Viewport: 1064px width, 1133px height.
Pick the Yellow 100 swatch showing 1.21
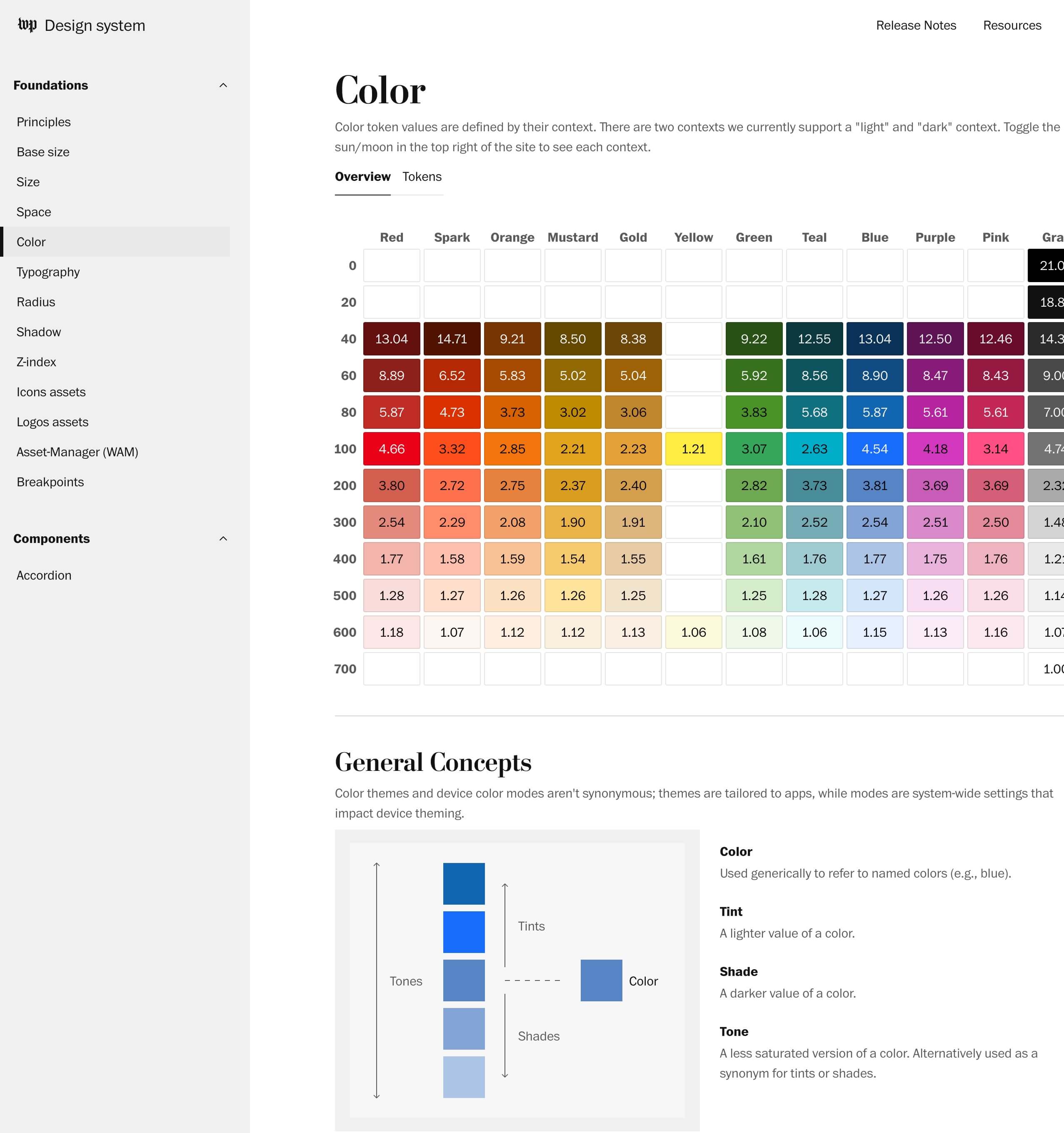click(x=694, y=449)
